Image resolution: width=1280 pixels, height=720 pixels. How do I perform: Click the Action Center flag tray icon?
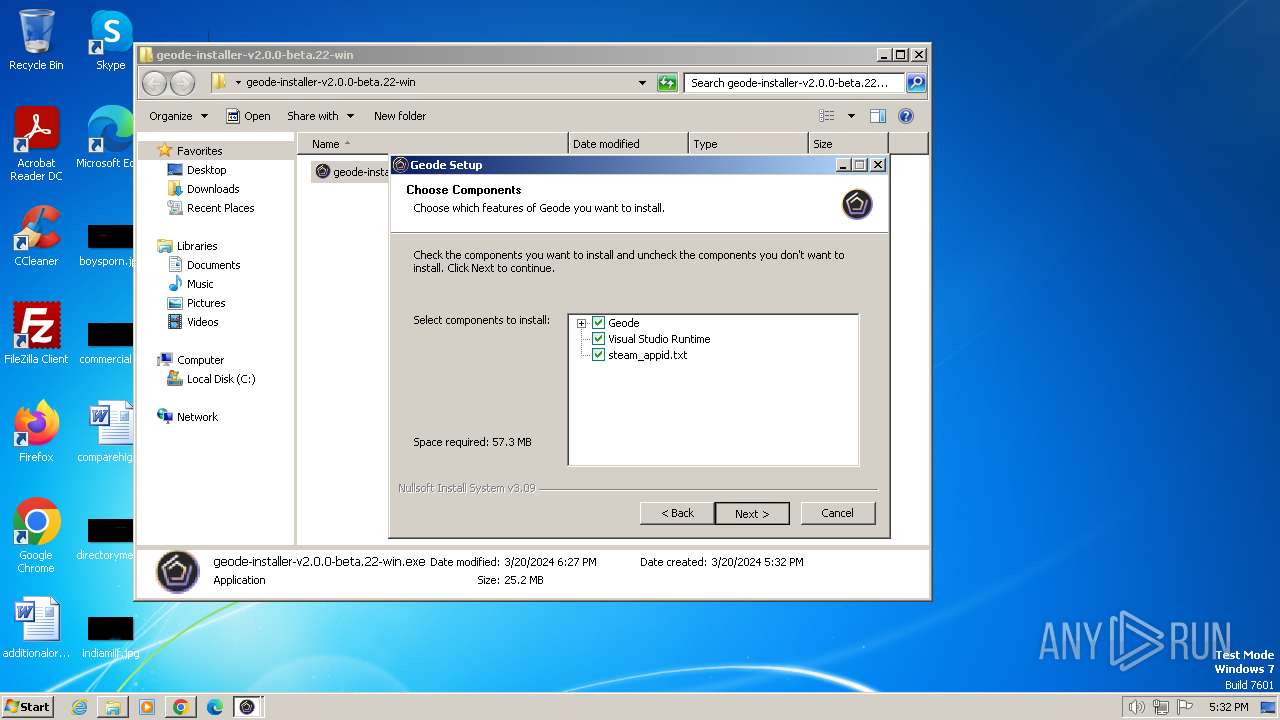[x=1185, y=707]
